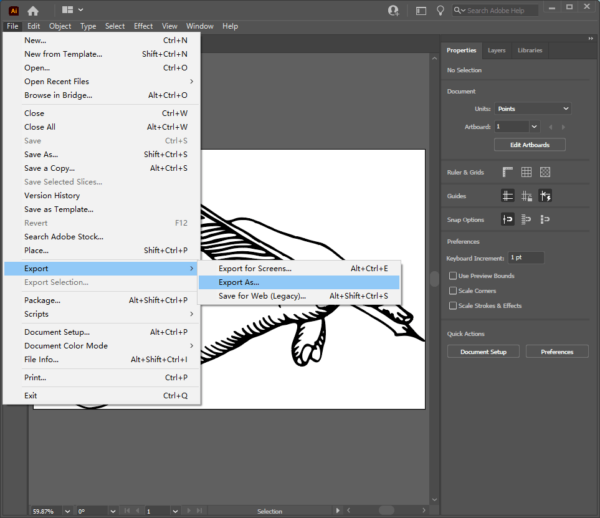Open the Effect menu in menu bar
Viewport: 600px width, 518px height.
[x=143, y=26]
